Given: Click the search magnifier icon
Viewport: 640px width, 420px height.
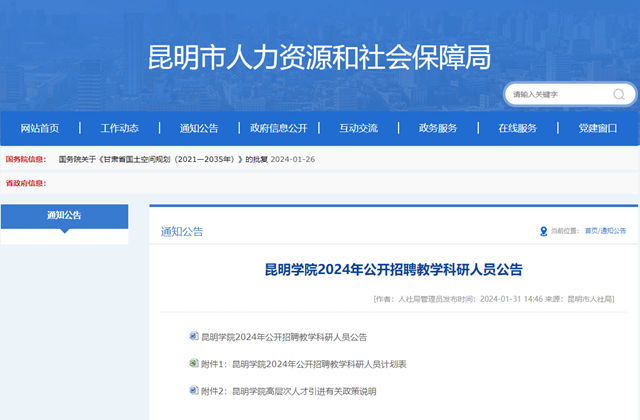Looking at the screenshot, I should coord(619,95).
